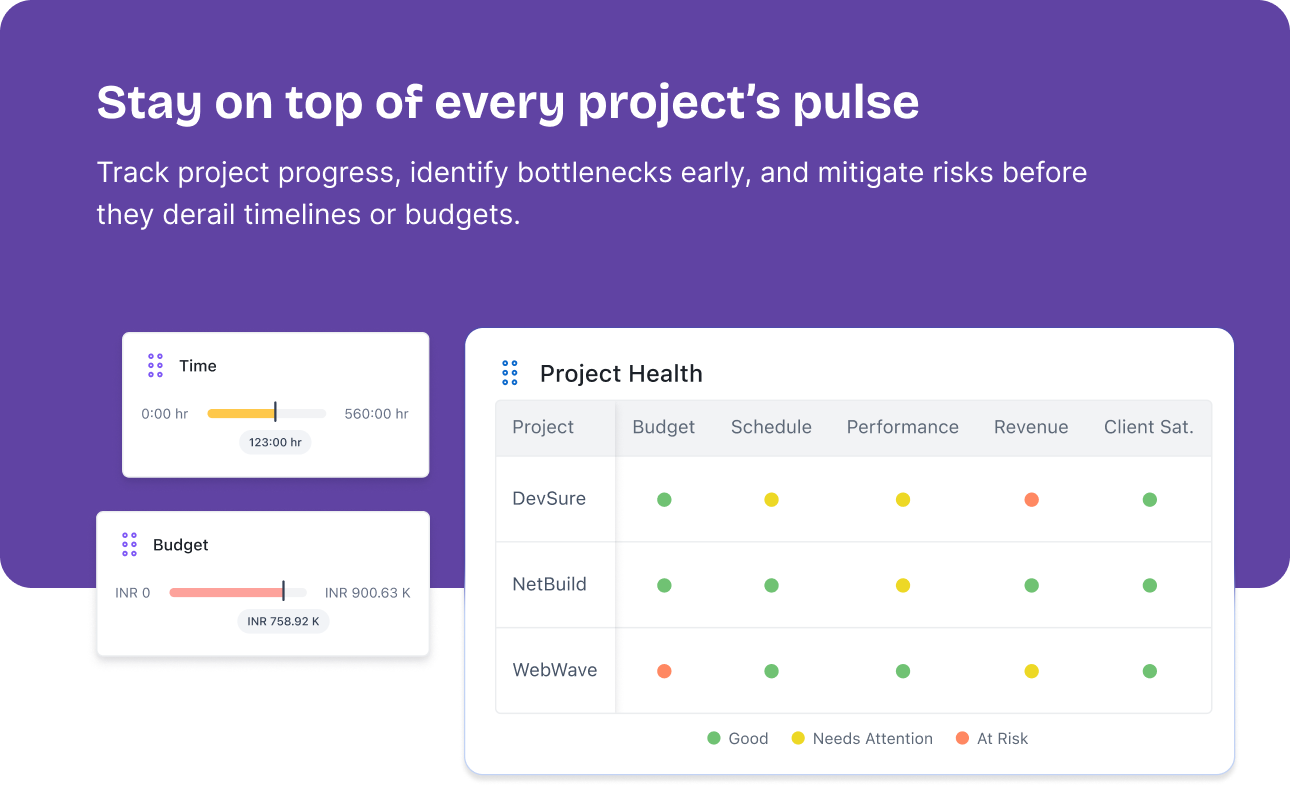This screenshot has height=786, width=1290.
Task: Click the Needs Attention legend item
Action: (862, 739)
